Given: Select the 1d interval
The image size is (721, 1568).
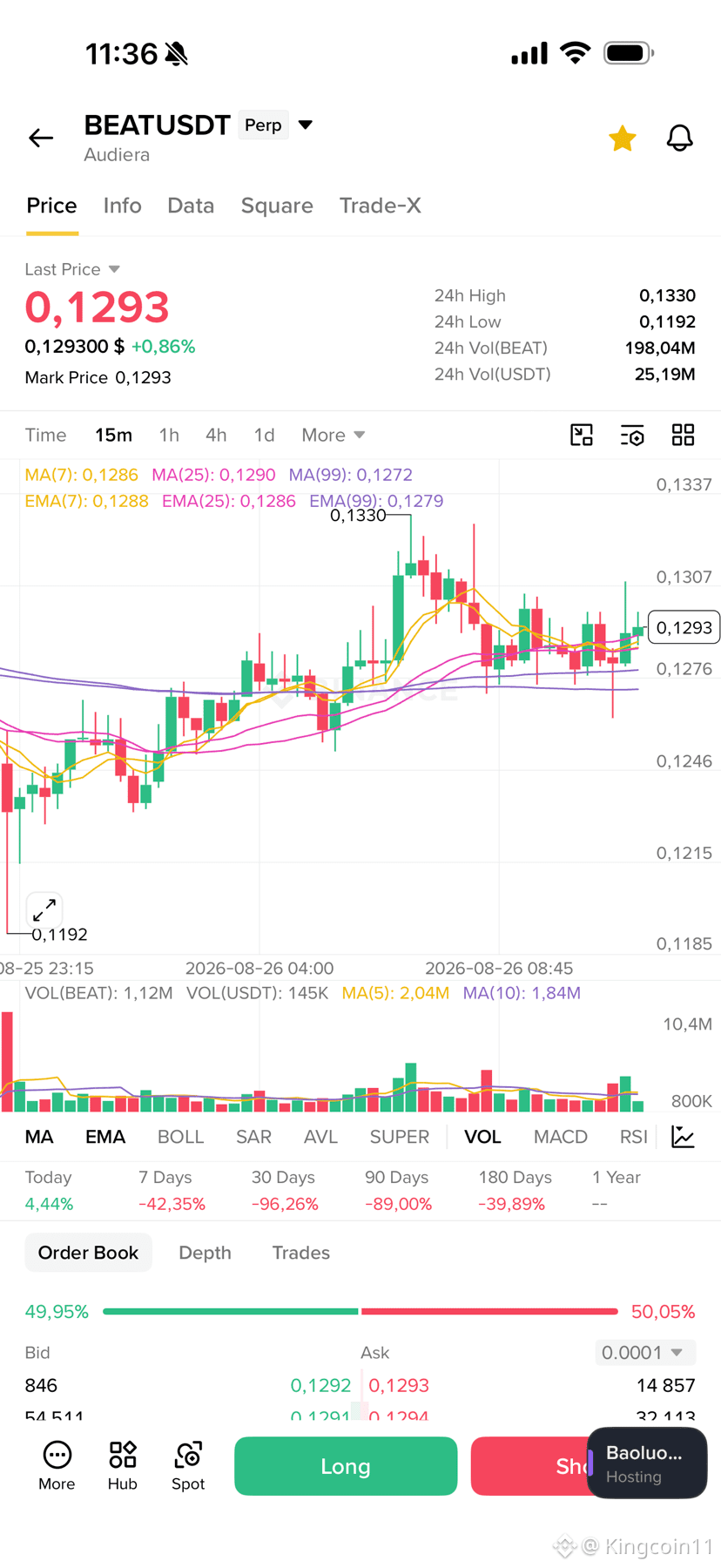Looking at the screenshot, I should pyautogui.click(x=264, y=435).
